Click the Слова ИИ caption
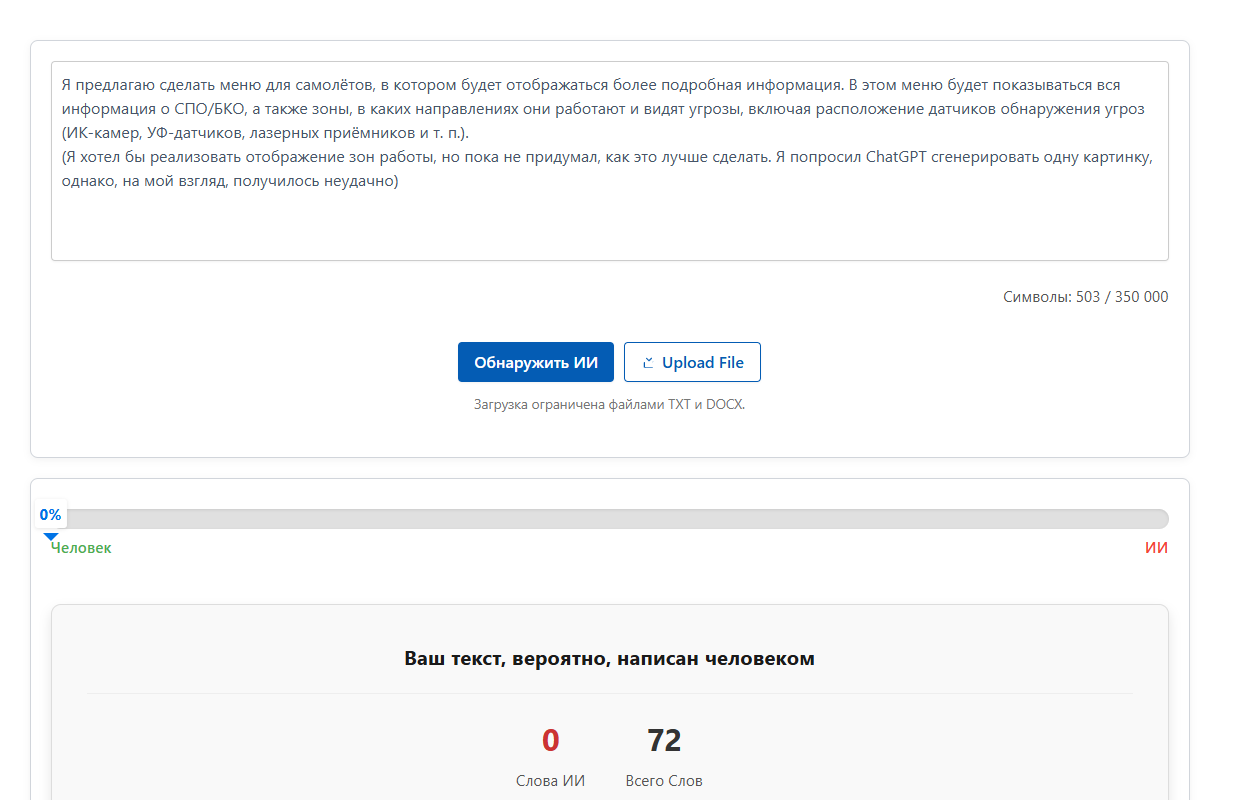The image size is (1235, 800). point(550,781)
